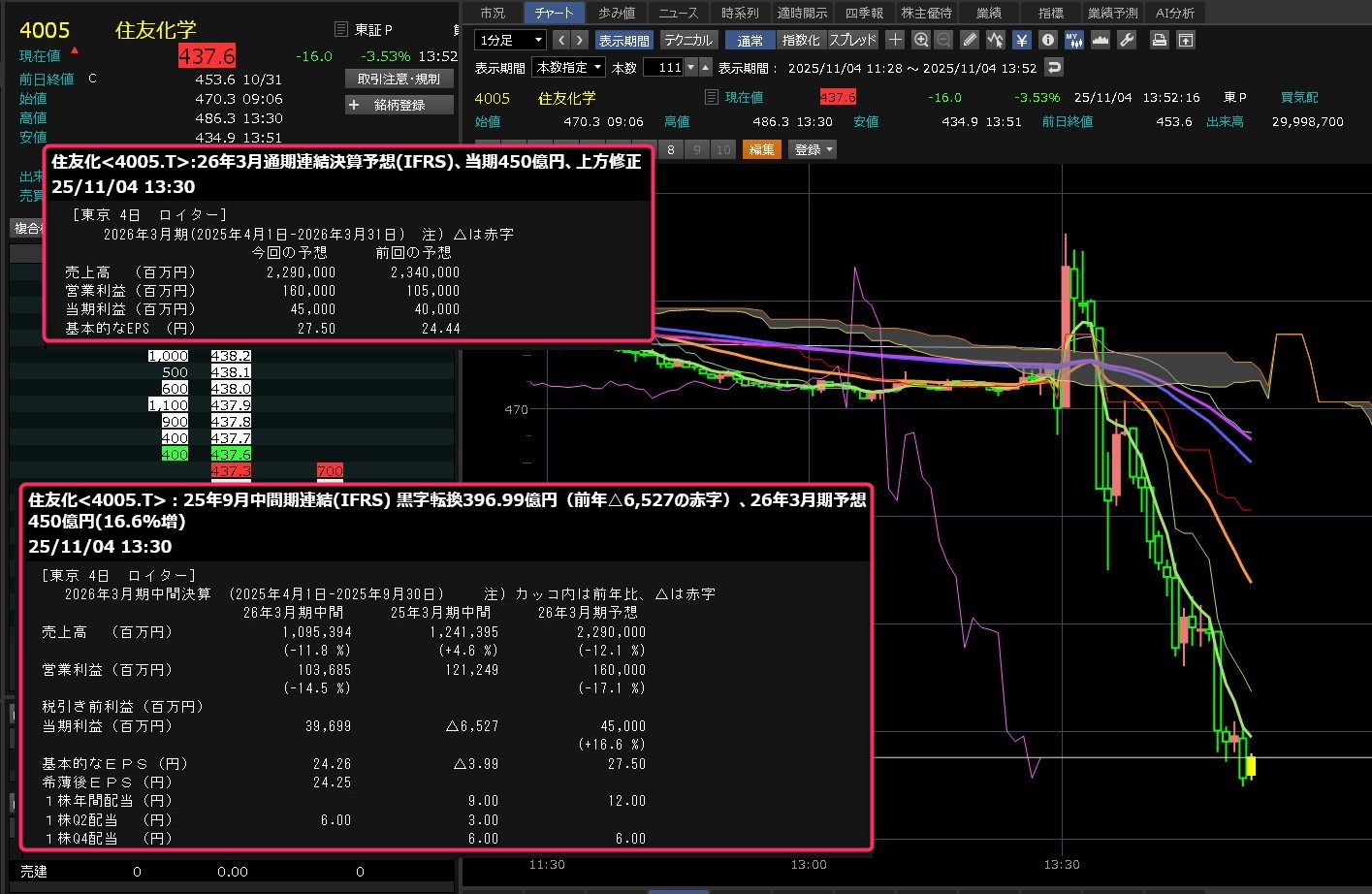Click the crosshair cursor icon
Viewport: 1372px width, 894px height.
(895, 40)
